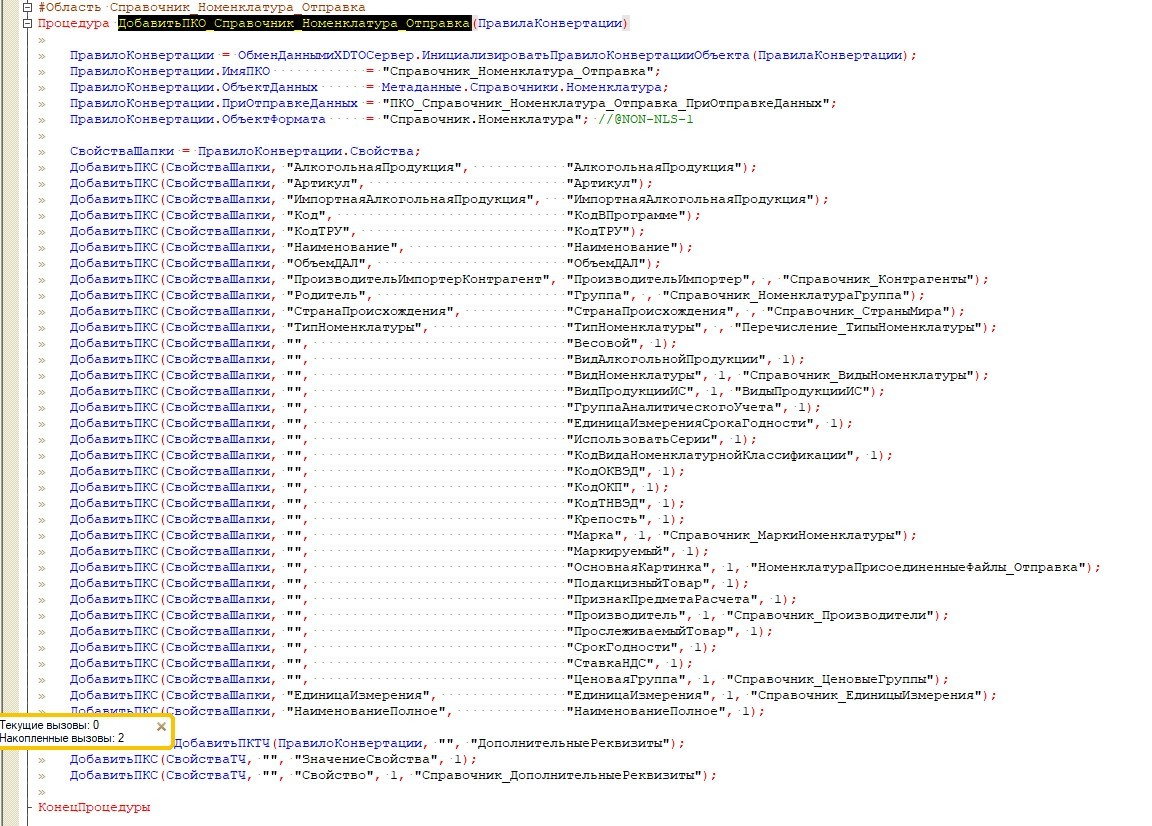
Task: Click the "Накопленные вызовы: 2" label
Action: click(62, 738)
